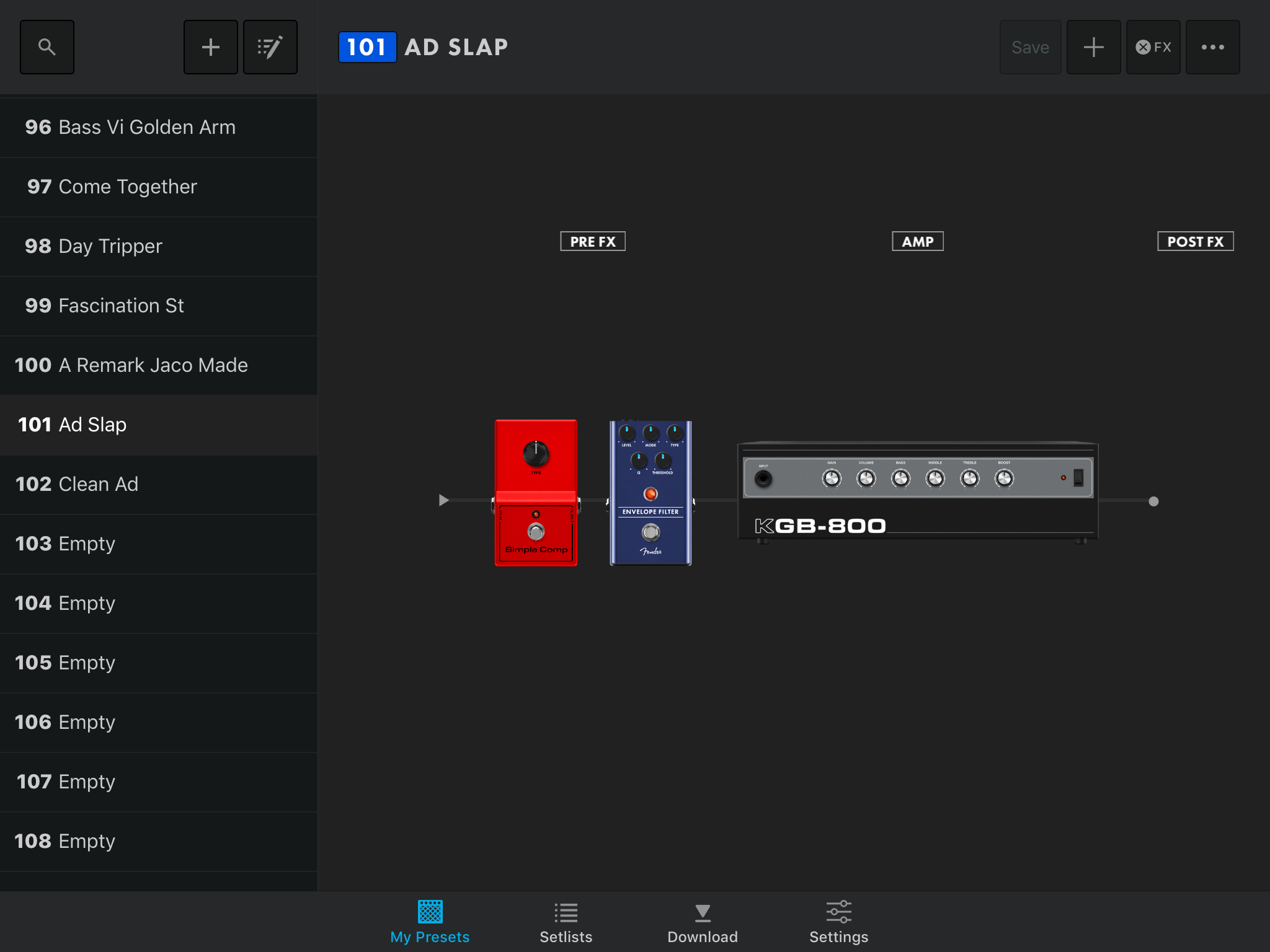Adjust the Envelope Filter Type knob

(x=675, y=432)
